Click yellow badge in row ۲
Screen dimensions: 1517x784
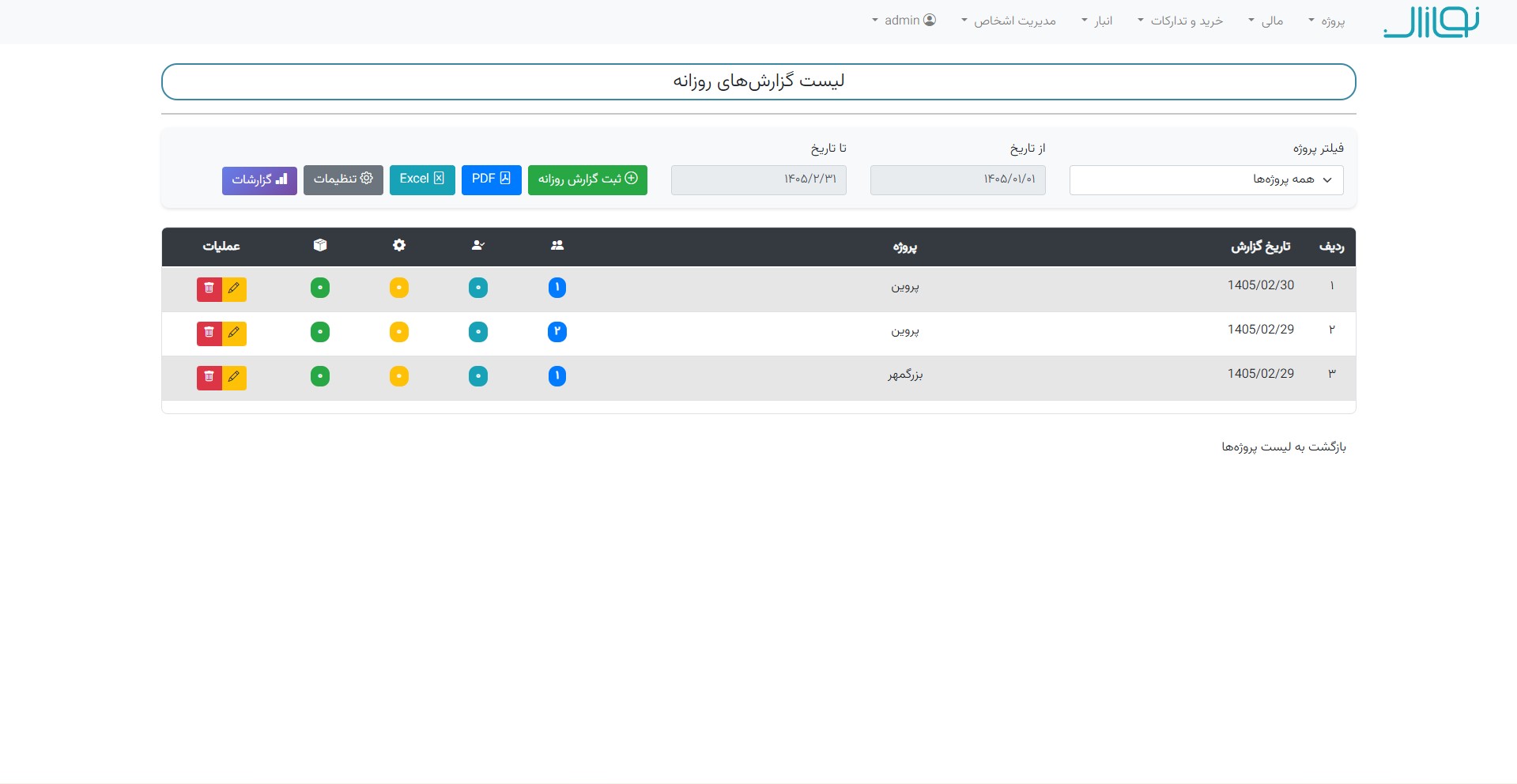pos(399,332)
